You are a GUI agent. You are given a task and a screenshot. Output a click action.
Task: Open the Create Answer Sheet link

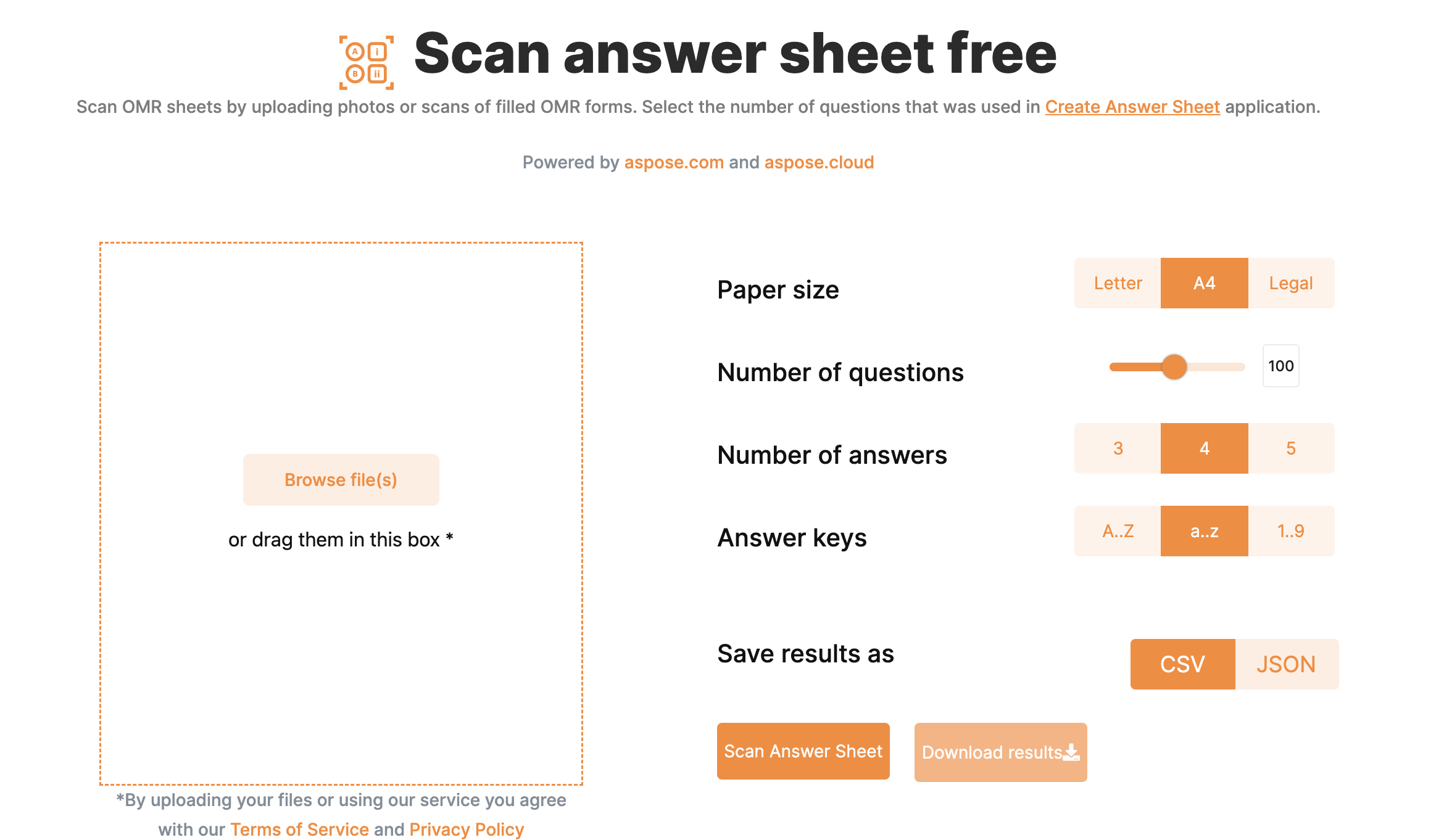[x=1131, y=106]
